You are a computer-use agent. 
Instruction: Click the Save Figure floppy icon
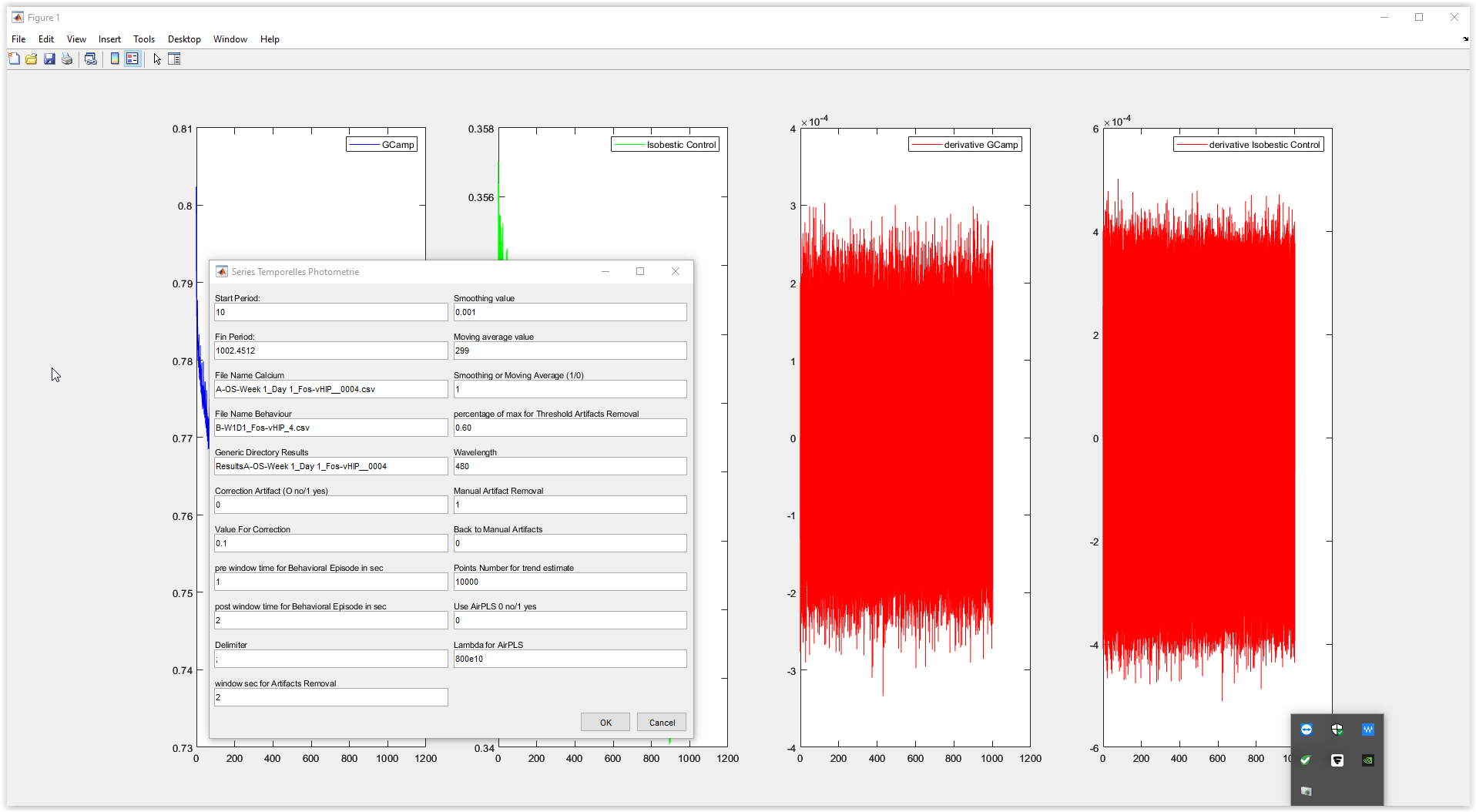click(x=49, y=59)
